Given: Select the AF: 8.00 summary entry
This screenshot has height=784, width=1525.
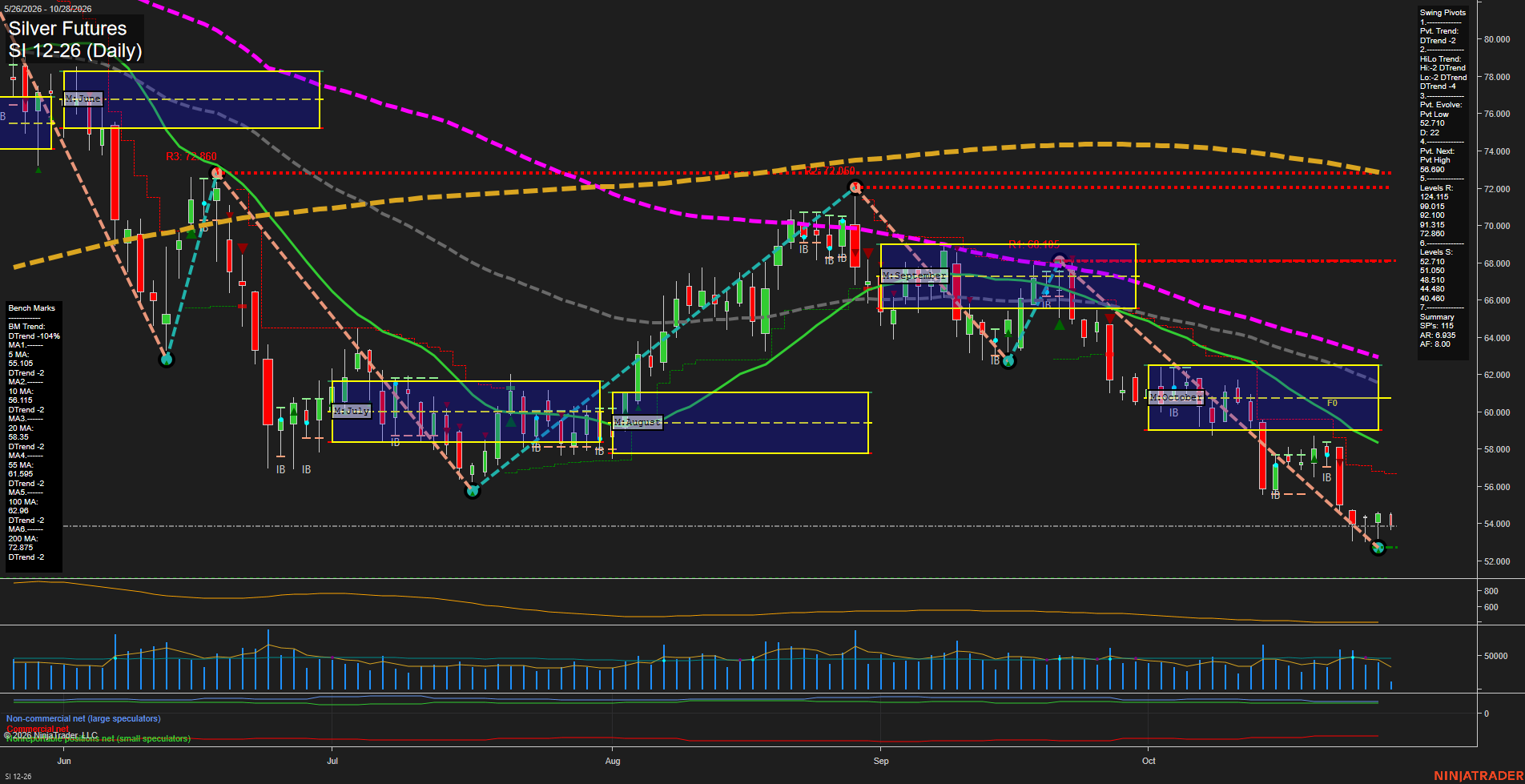Looking at the screenshot, I should pos(1434,344).
